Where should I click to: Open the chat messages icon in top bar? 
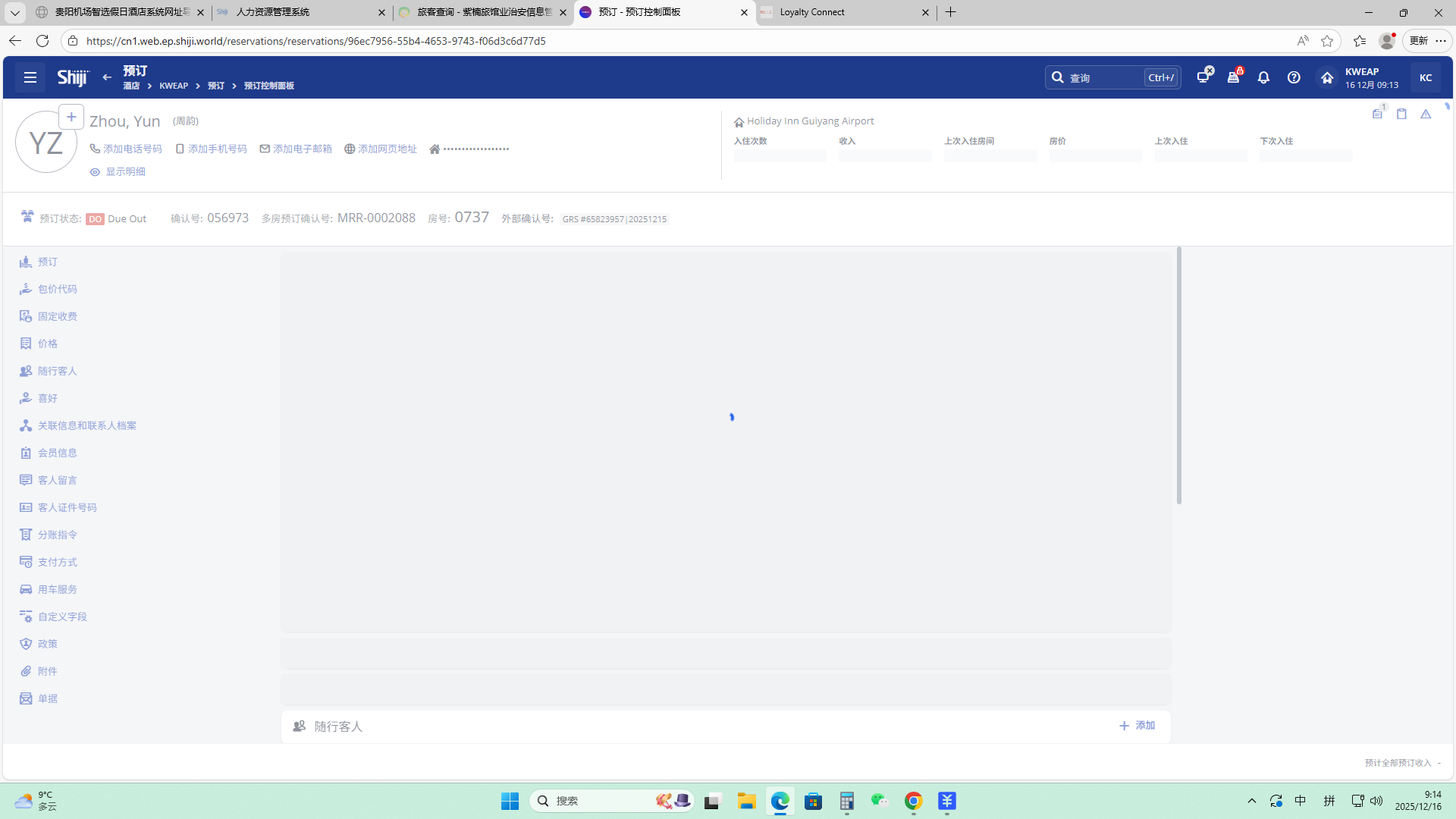(x=1203, y=77)
